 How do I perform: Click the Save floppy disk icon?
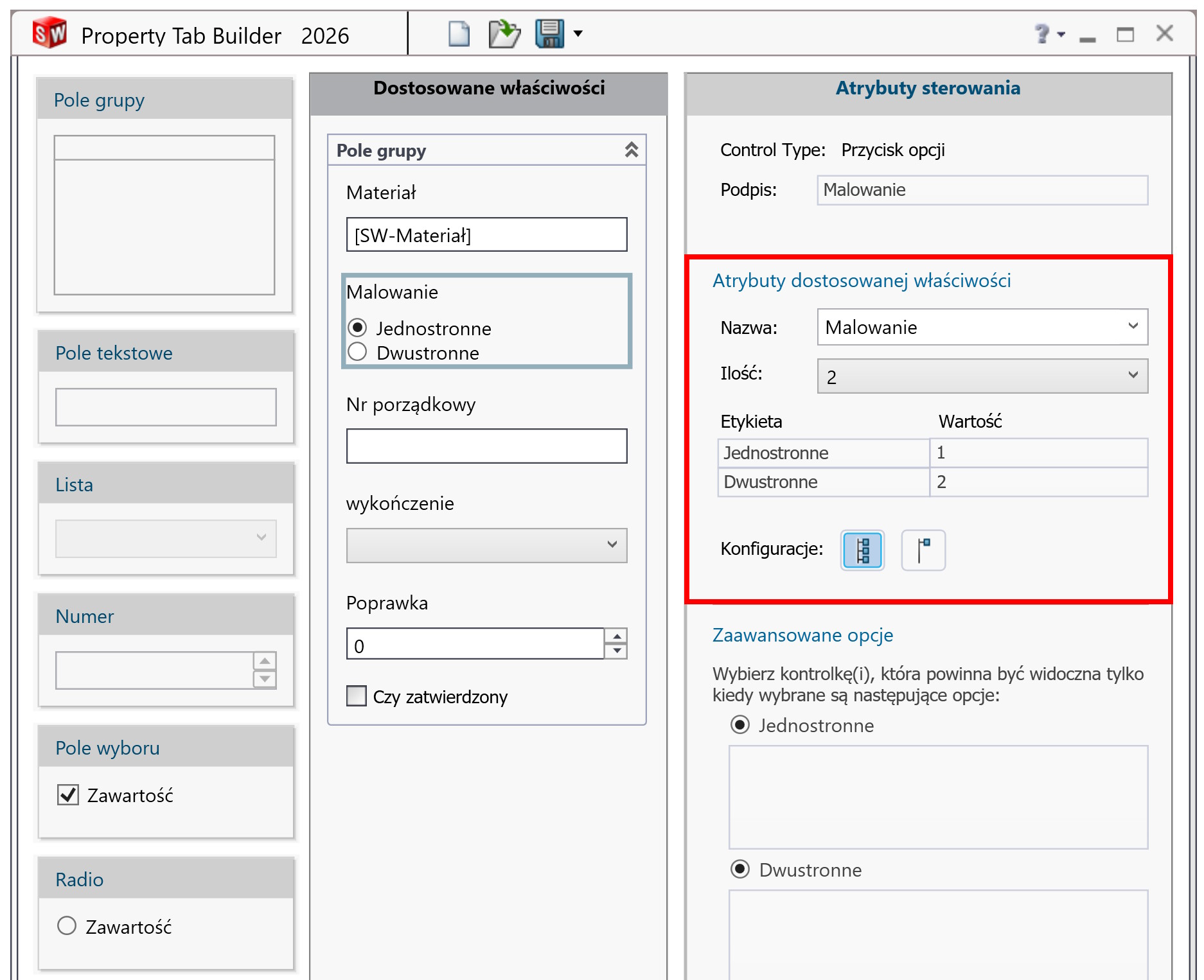549,34
